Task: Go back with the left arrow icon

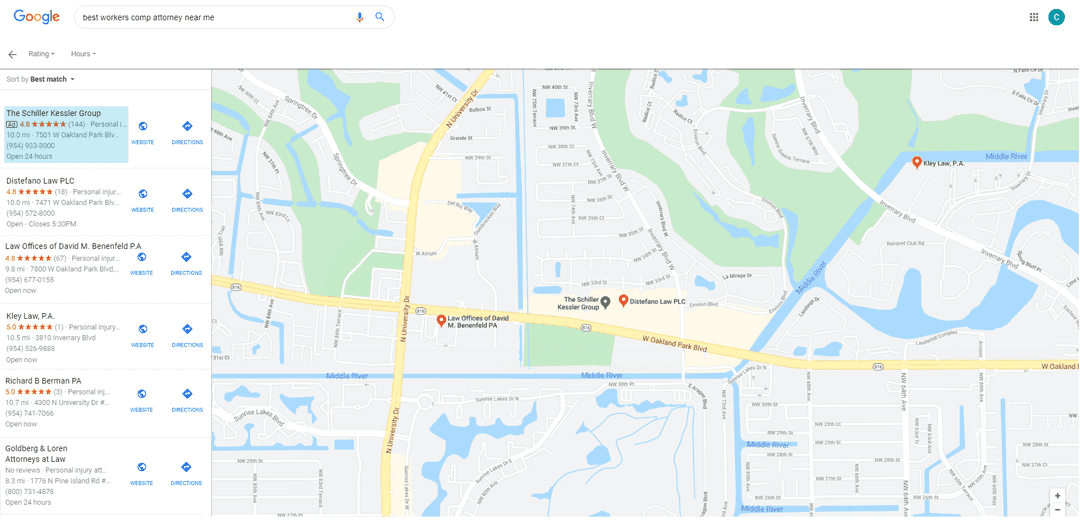Action: click(12, 54)
